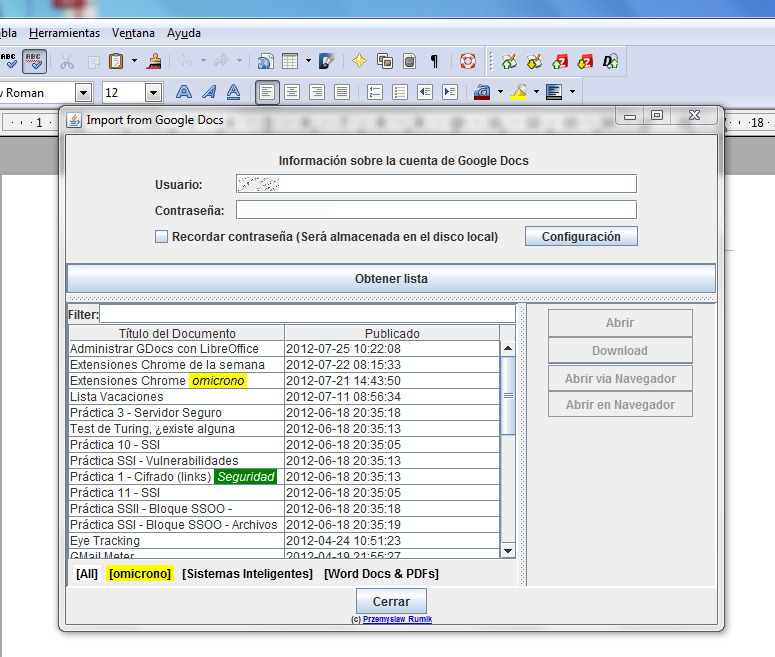Toggle numbered list icon
The height and width of the screenshot is (657, 775).
click(375, 92)
